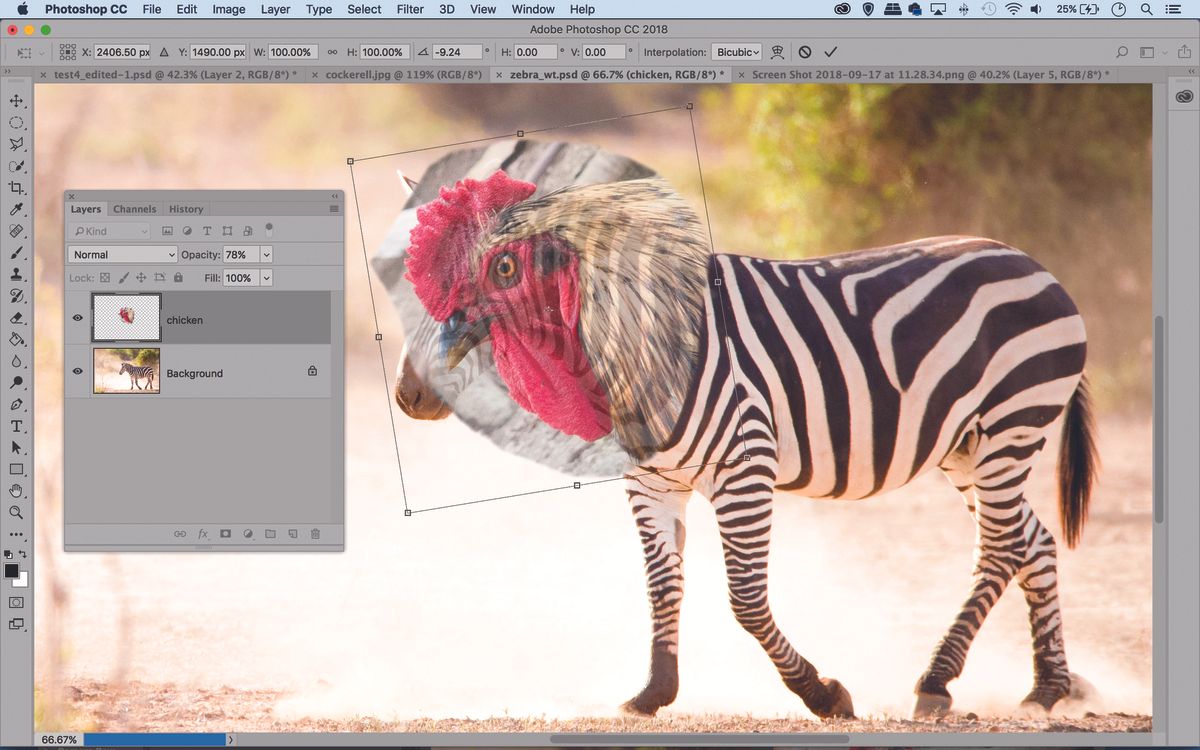Add a layer mask to the chicken layer
This screenshot has height=750, width=1200.
pos(225,534)
